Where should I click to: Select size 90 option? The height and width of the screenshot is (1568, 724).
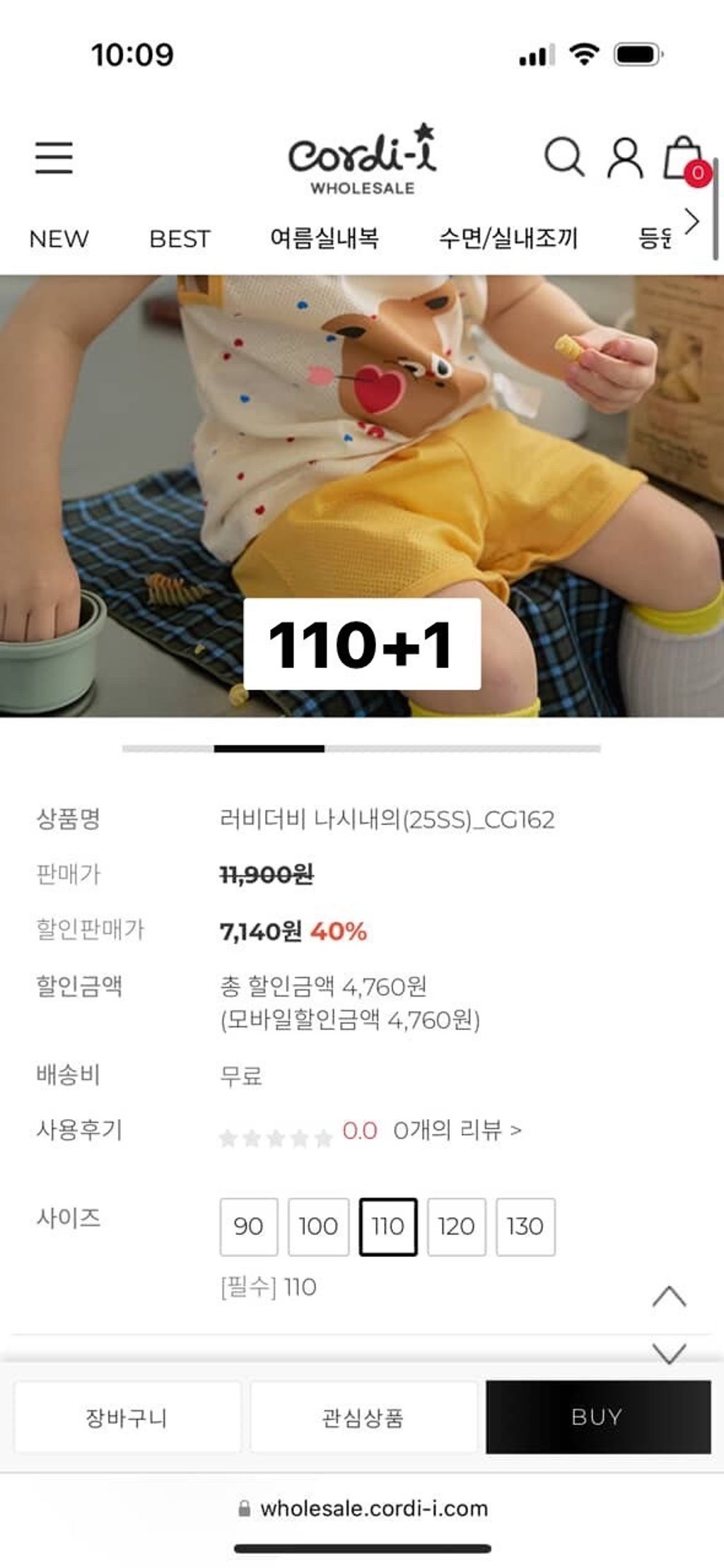point(248,1227)
